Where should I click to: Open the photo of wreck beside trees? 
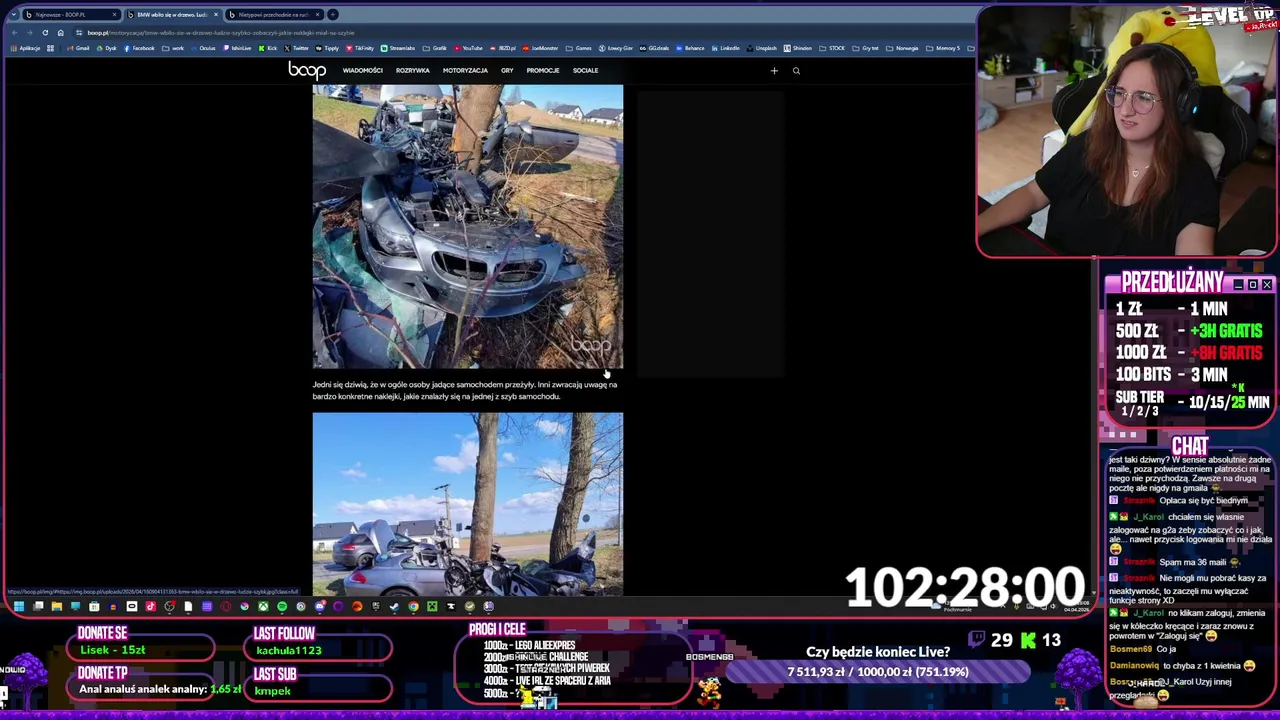[x=467, y=504]
